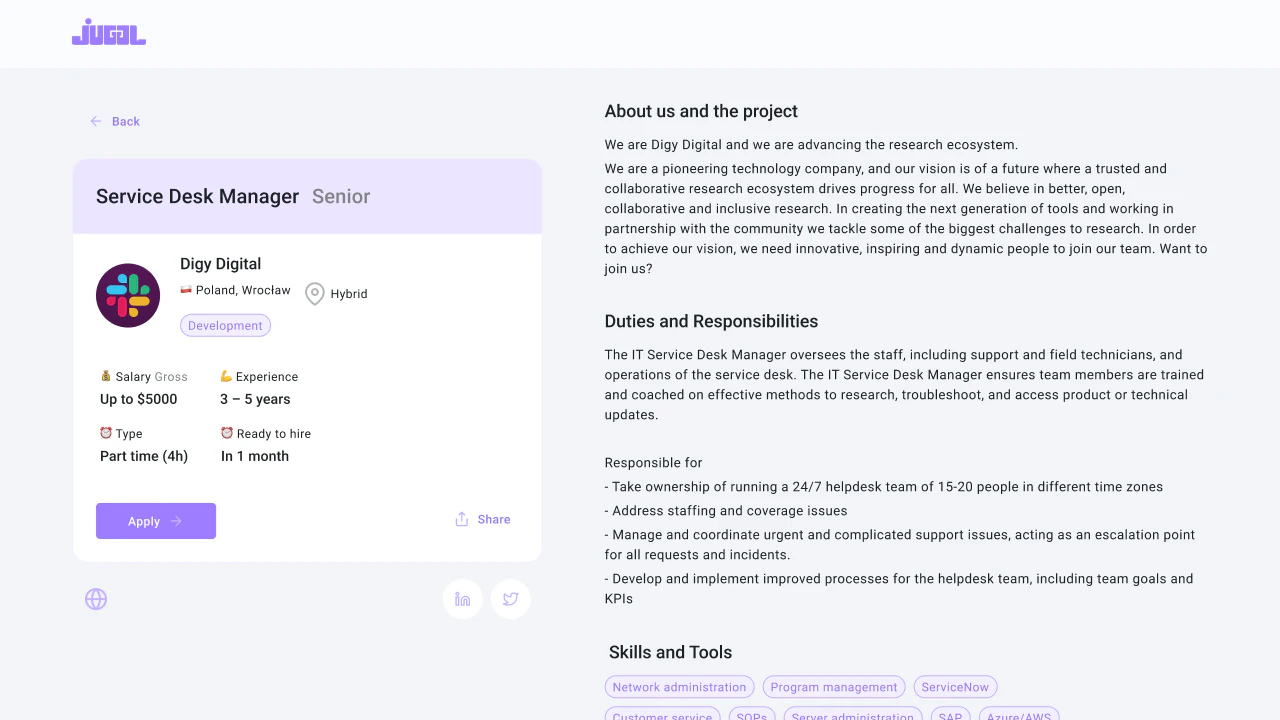Viewport: 1280px width, 720px height.
Task: Click the back arrow icon
Action: click(x=95, y=121)
